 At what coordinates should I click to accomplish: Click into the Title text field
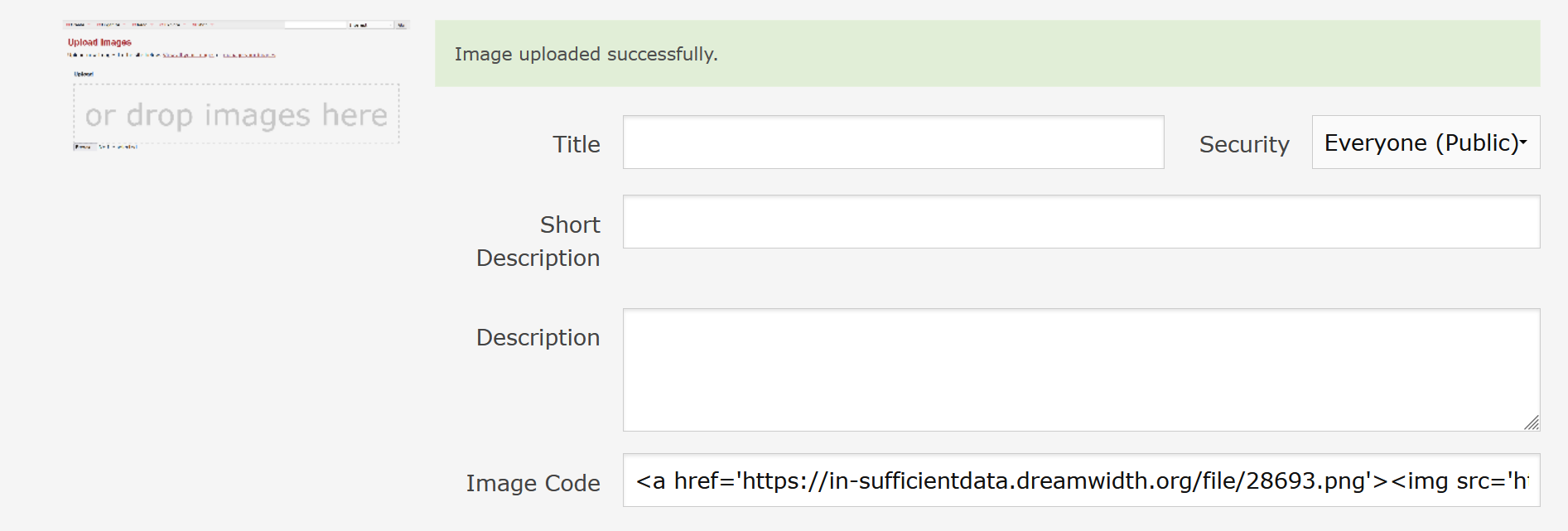click(893, 142)
